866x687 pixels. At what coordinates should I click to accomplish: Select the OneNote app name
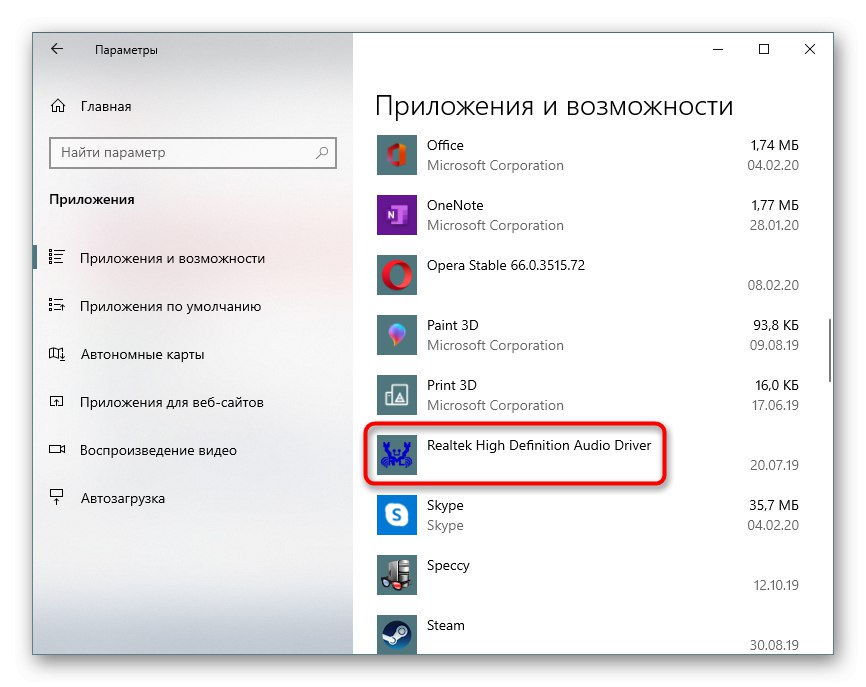click(x=455, y=205)
